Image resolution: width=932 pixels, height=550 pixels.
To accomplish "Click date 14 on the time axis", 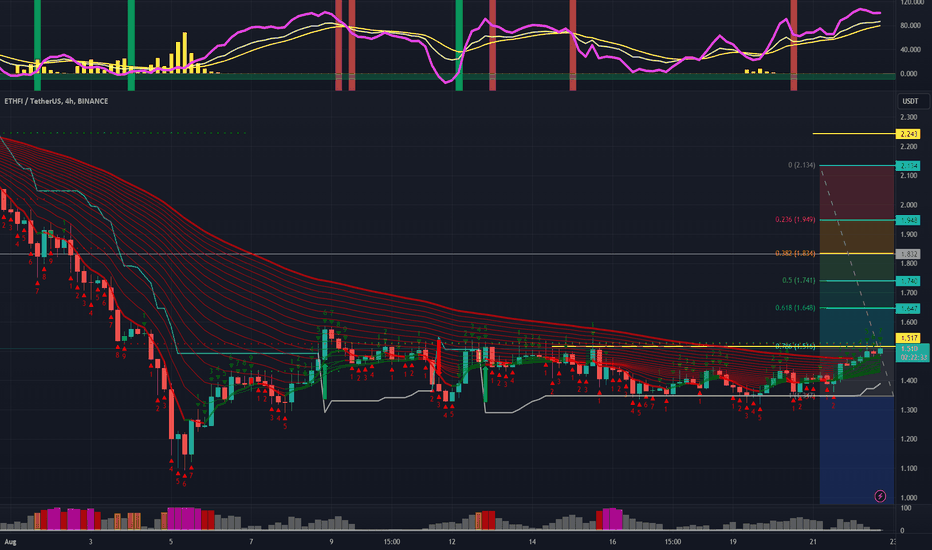I will click(x=532, y=542).
